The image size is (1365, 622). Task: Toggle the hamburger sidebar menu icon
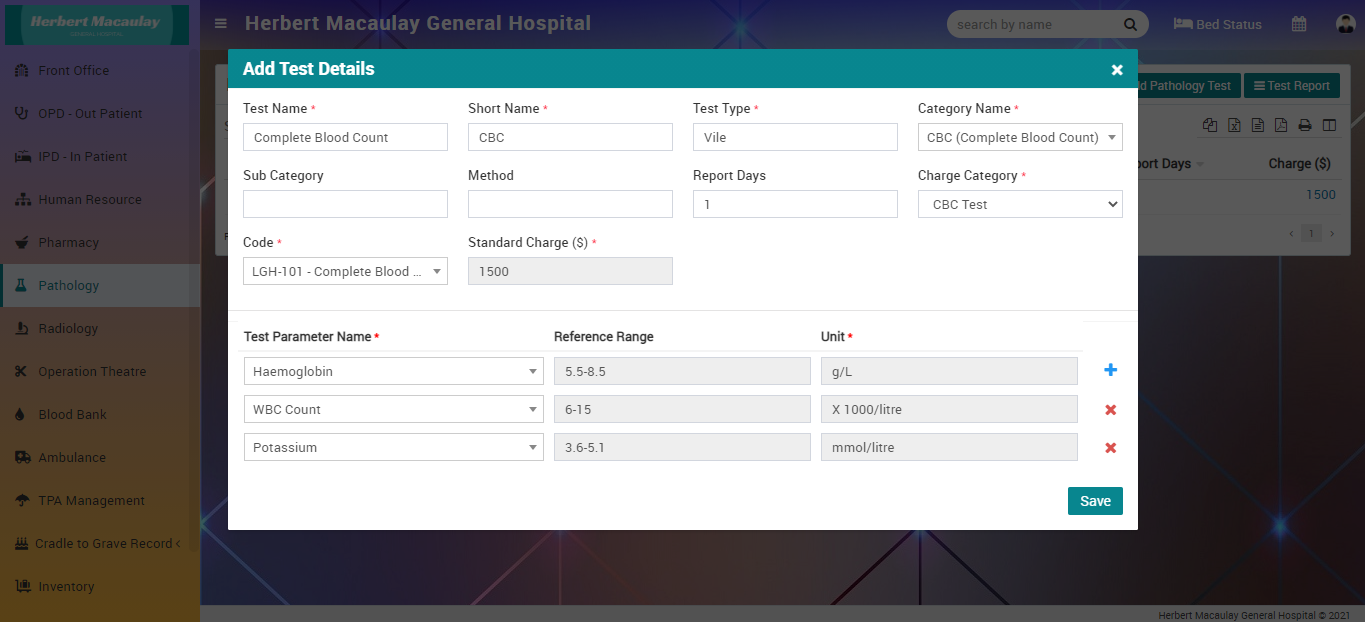tap(221, 24)
